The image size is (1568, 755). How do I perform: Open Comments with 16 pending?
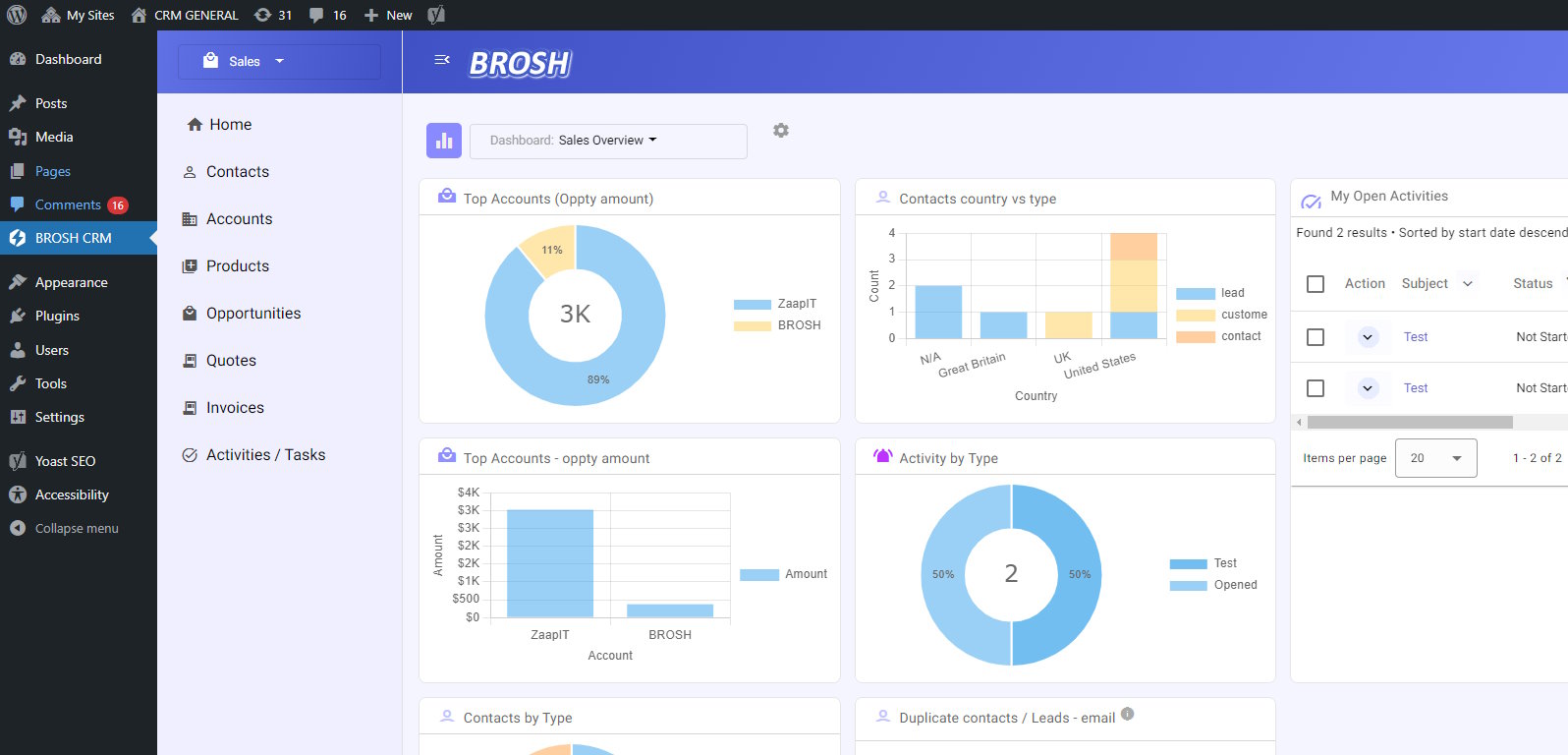click(79, 204)
